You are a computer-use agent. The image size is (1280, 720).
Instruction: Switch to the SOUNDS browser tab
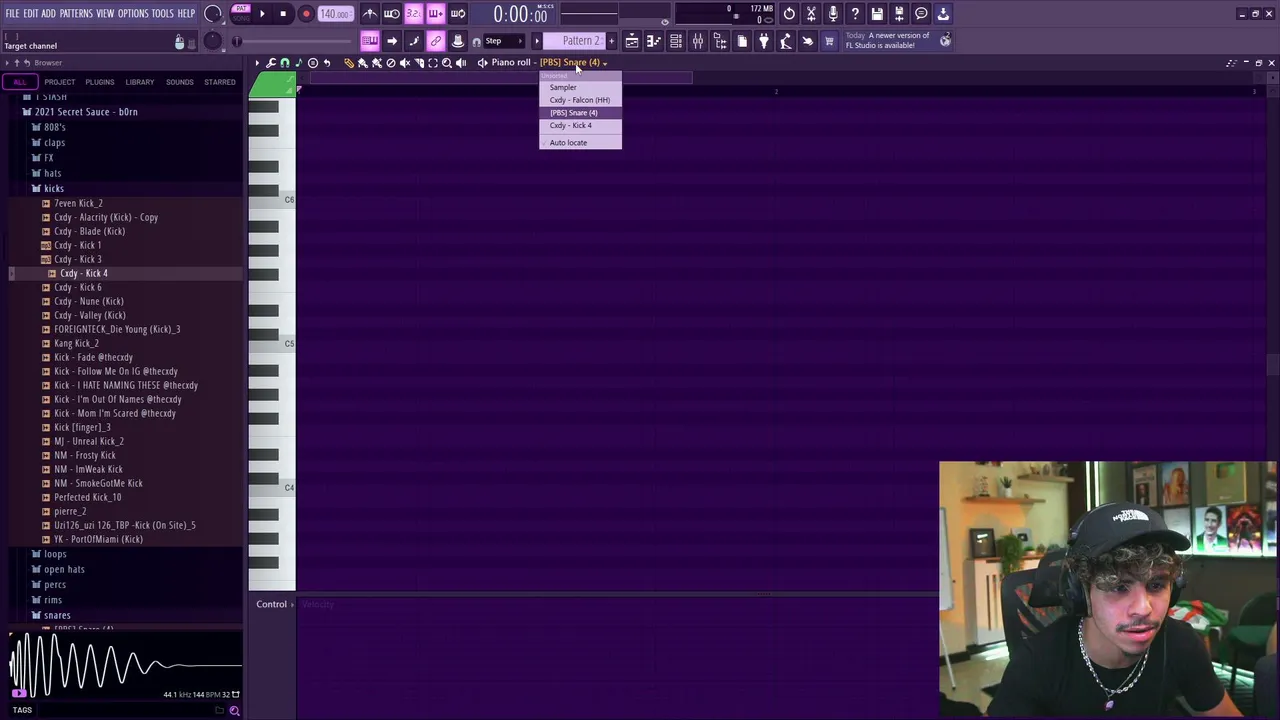(180, 82)
